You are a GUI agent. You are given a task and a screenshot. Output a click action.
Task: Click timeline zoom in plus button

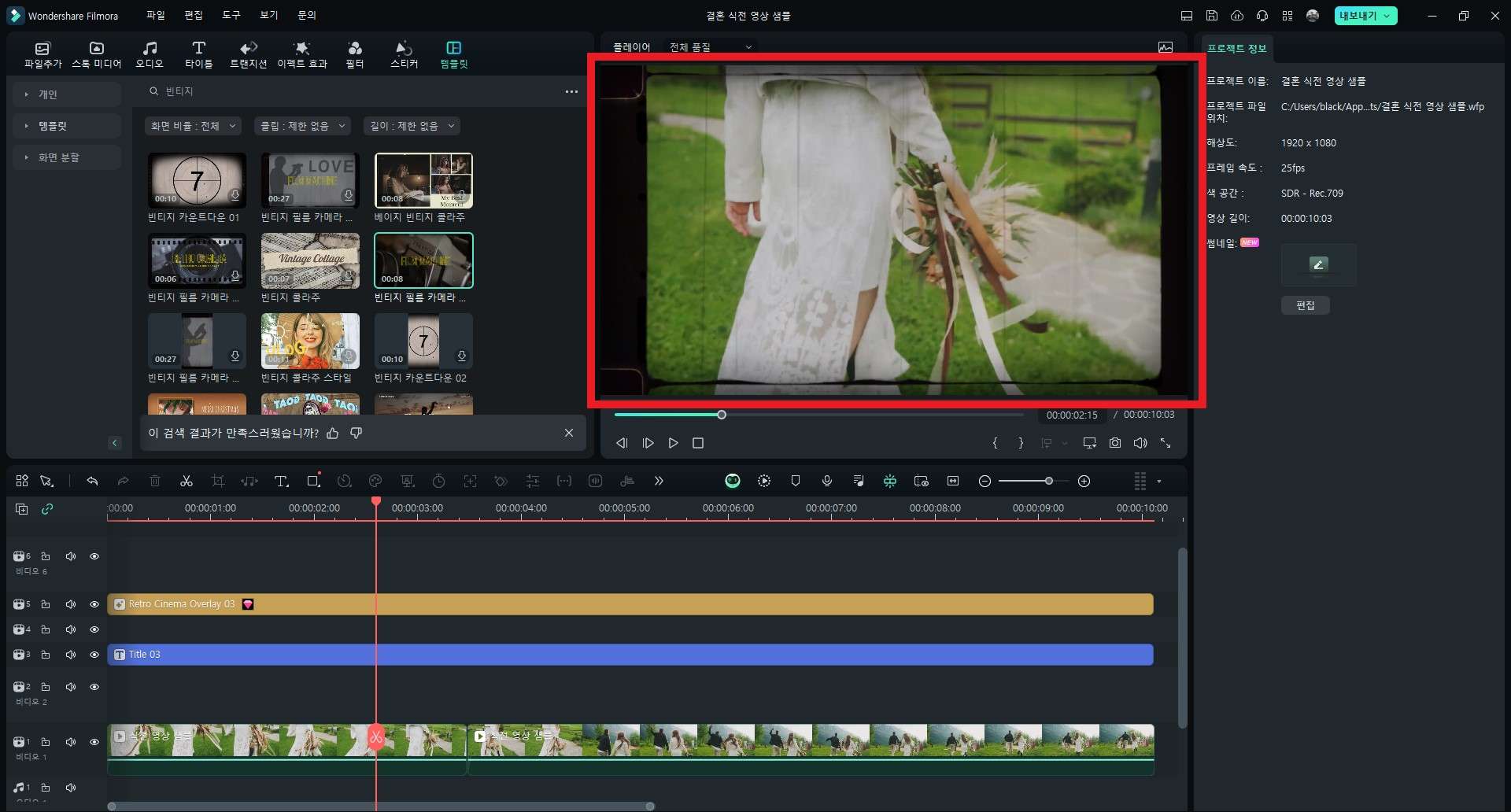(1084, 482)
